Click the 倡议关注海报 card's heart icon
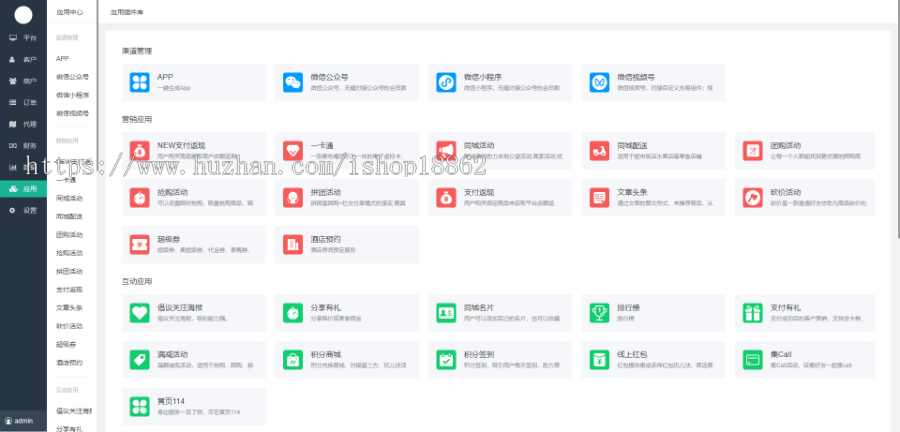This screenshot has height=432, width=900. point(139,313)
